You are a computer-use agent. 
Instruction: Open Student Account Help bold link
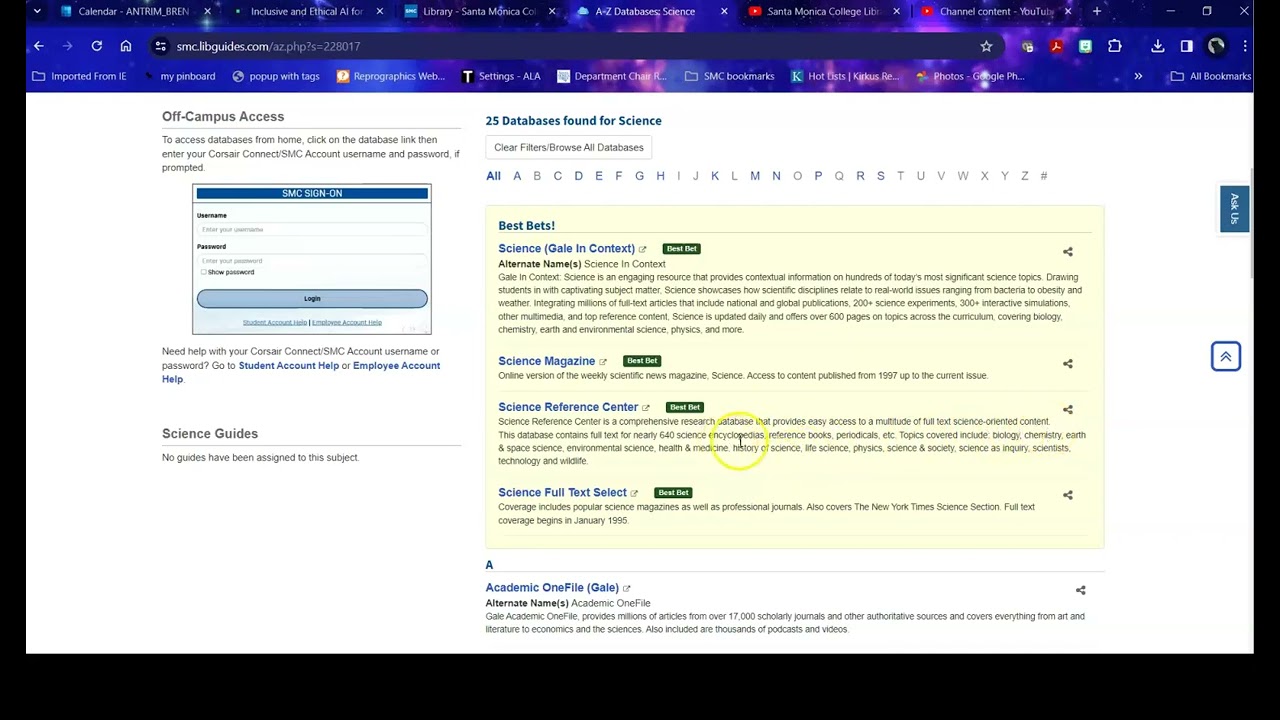click(289, 366)
